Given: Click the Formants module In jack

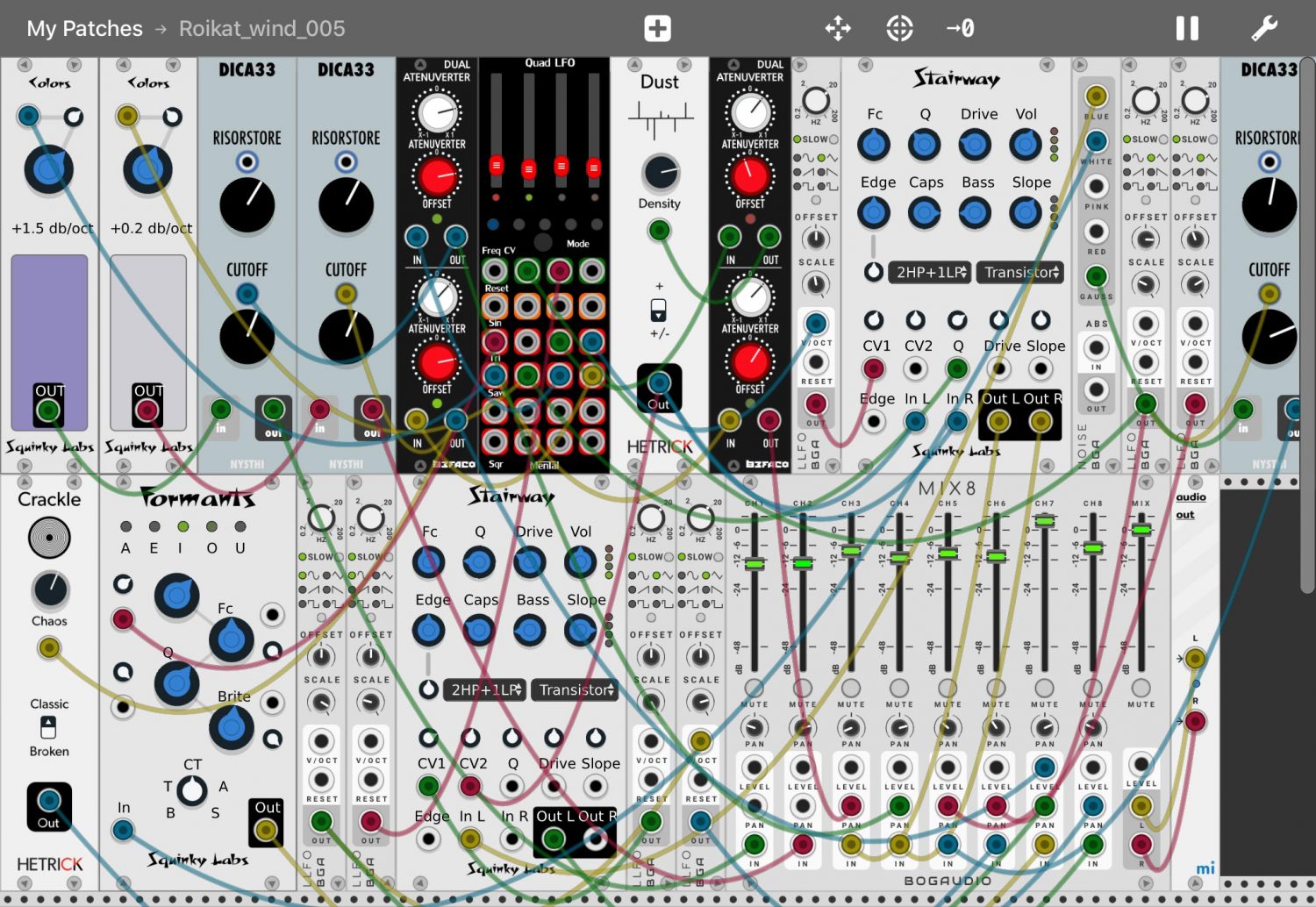Looking at the screenshot, I should point(123,830).
